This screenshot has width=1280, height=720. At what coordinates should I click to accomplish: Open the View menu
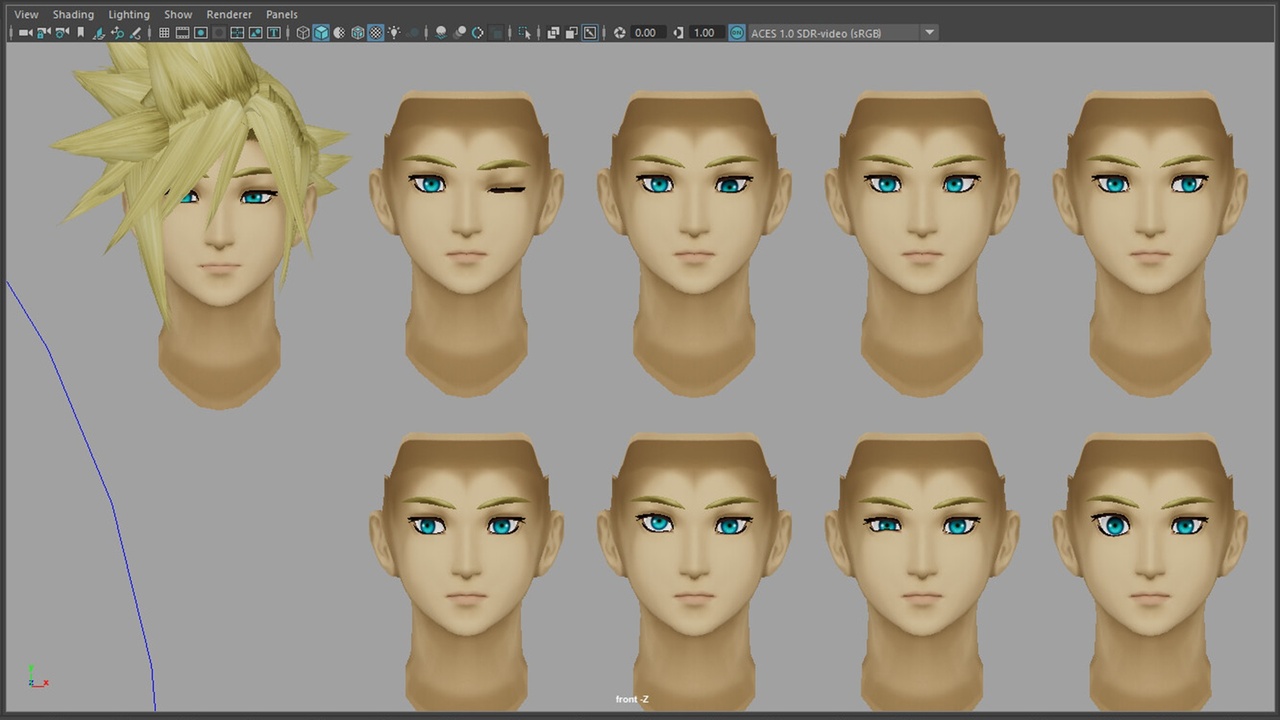(x=26, y=15)
